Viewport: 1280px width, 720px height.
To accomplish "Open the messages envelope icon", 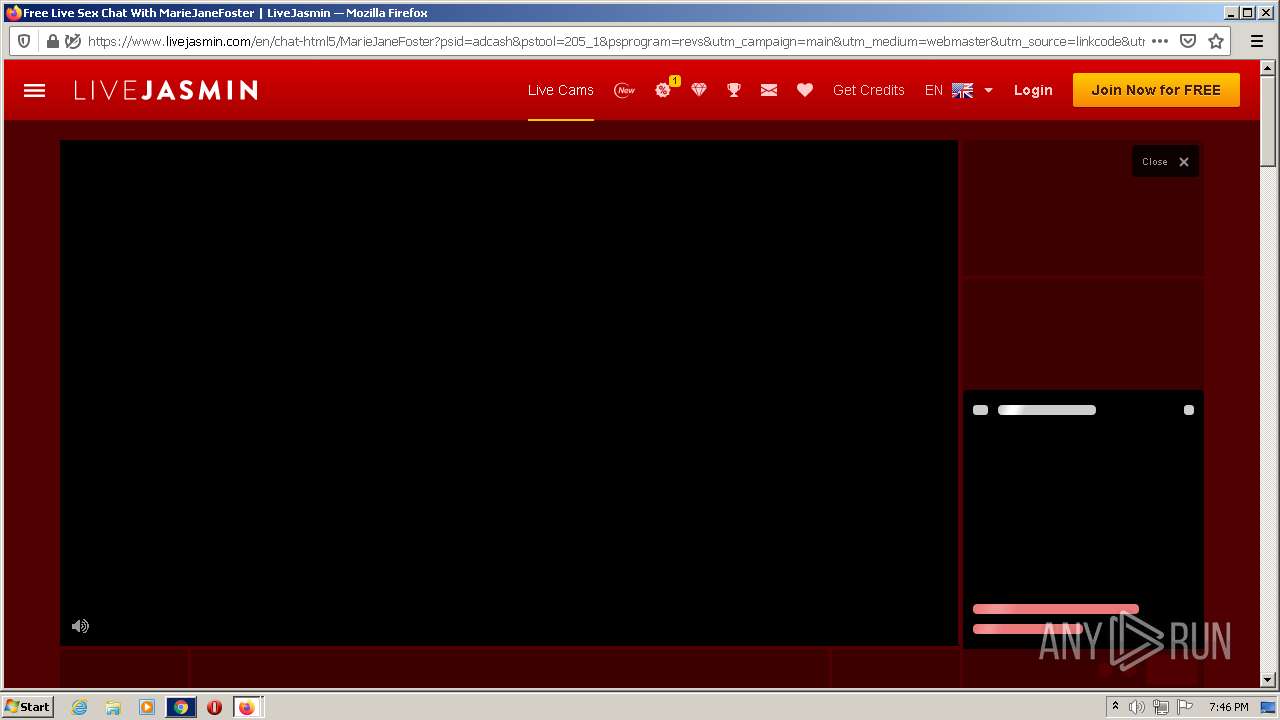I will pos(769,90).
